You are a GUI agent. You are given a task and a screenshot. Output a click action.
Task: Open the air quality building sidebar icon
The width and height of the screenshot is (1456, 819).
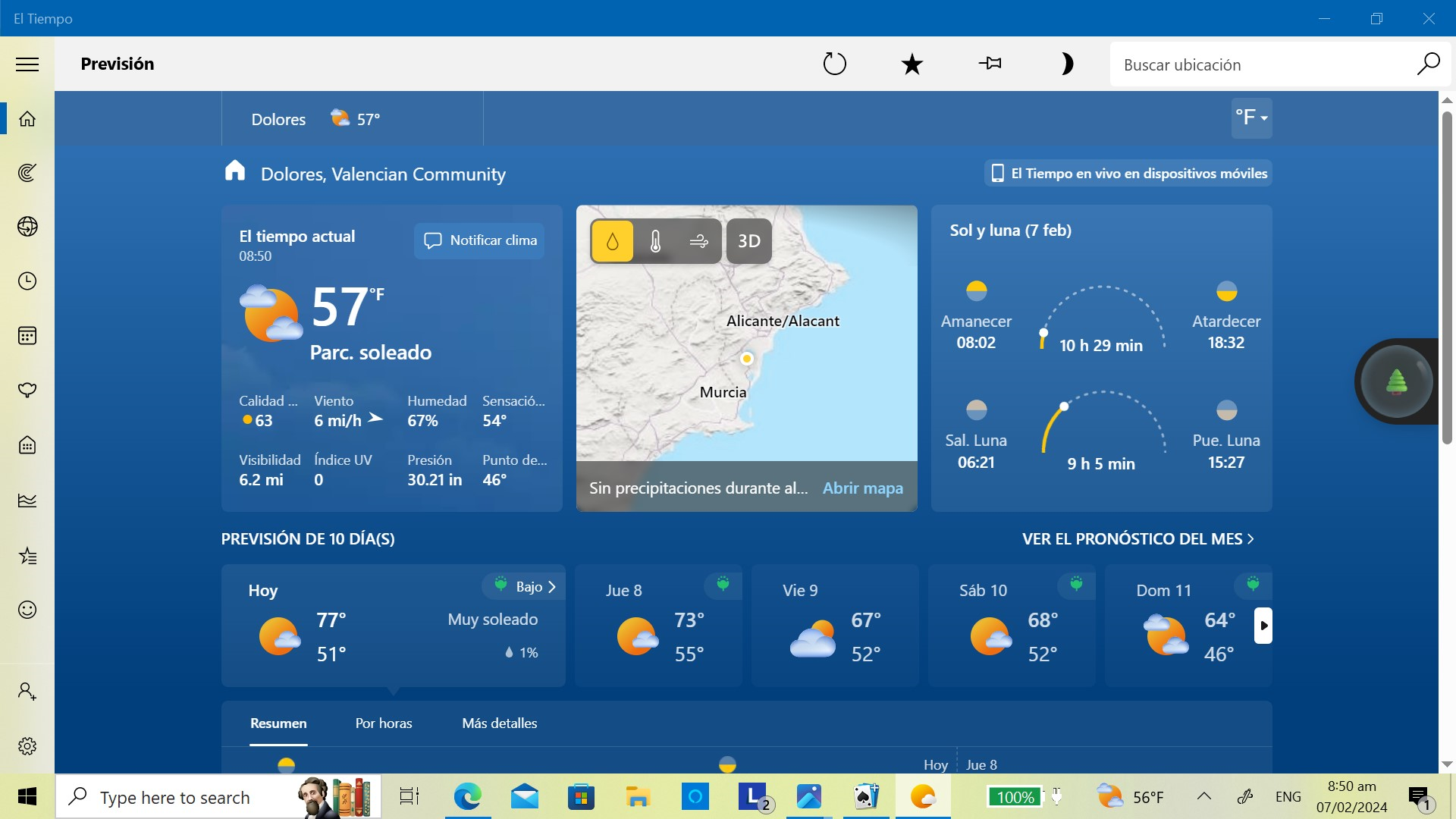27,445
